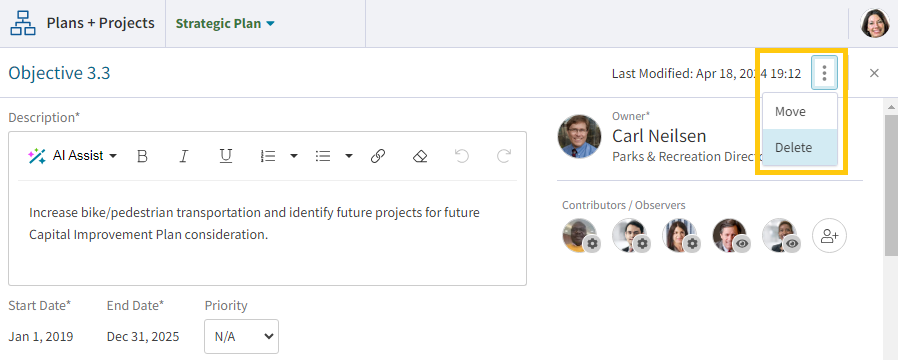Expand numbered list style options arrow
This screenshot has width=898, height=360.
(294, 156)
